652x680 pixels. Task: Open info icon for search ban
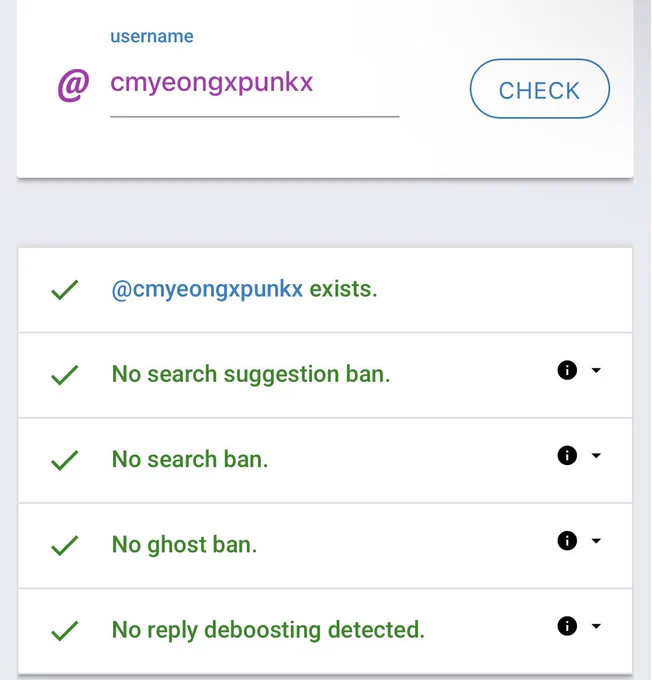pos(567,455)
